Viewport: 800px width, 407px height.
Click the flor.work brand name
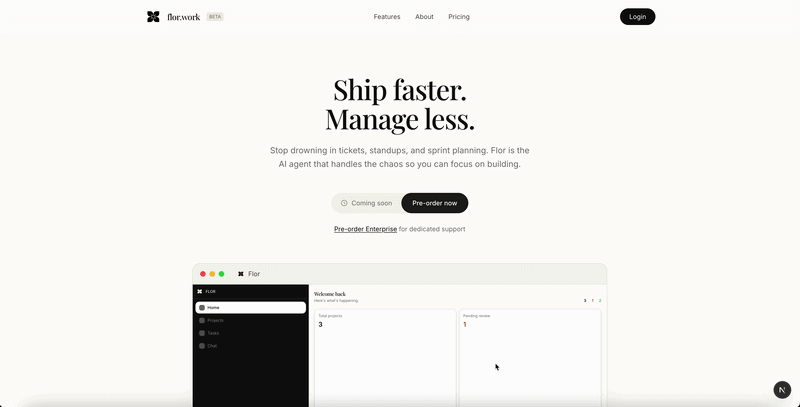click(184, 17)
